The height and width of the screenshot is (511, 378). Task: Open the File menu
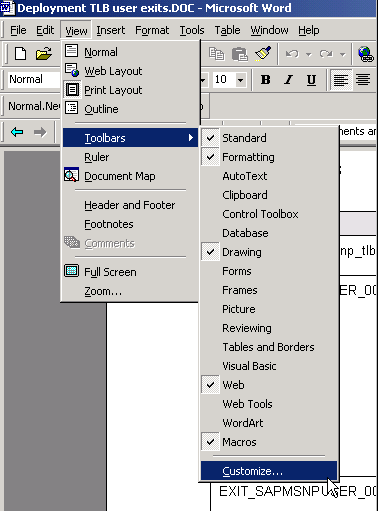click(18, 30)
